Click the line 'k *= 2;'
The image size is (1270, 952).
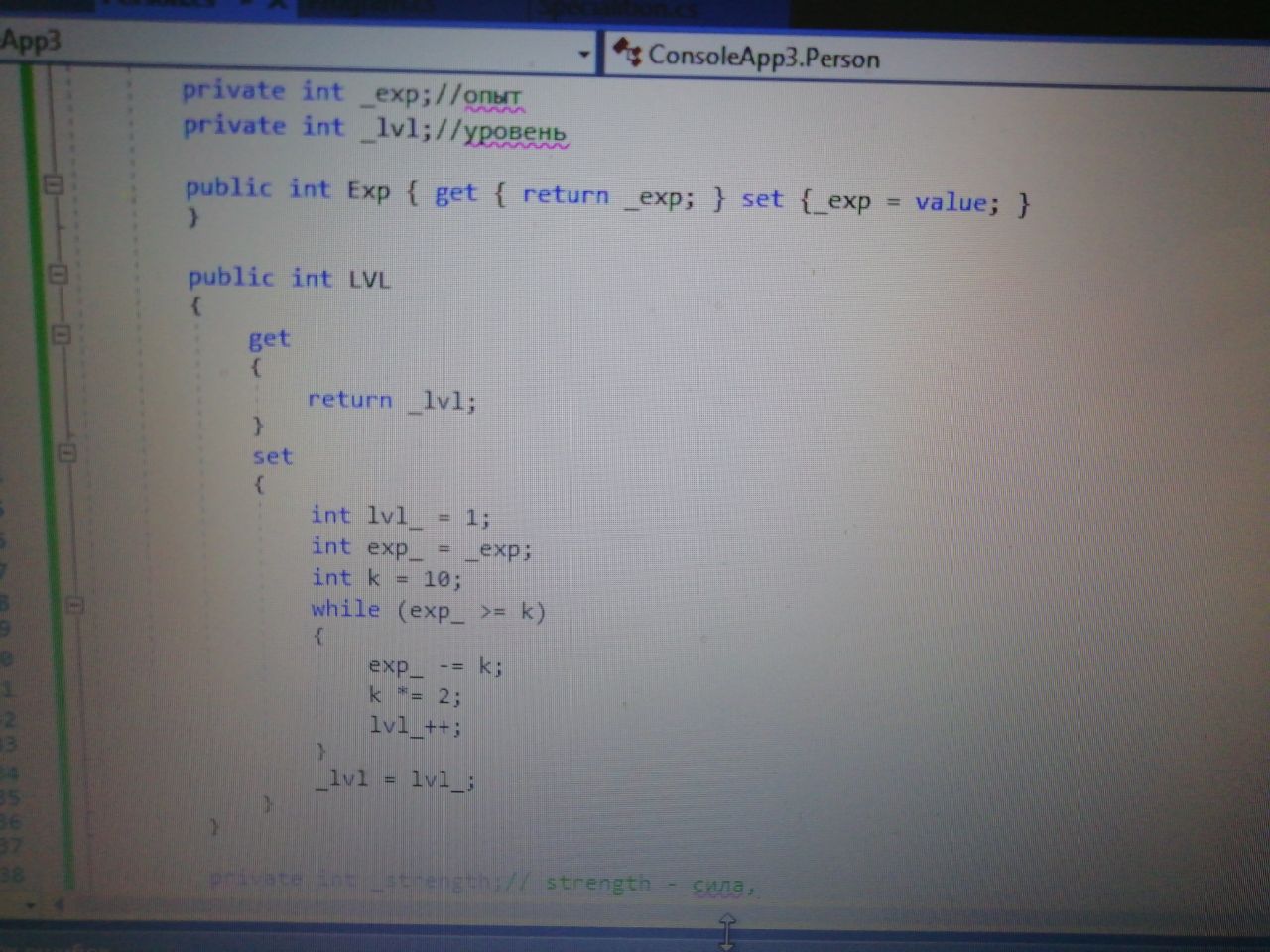[415, 695]
